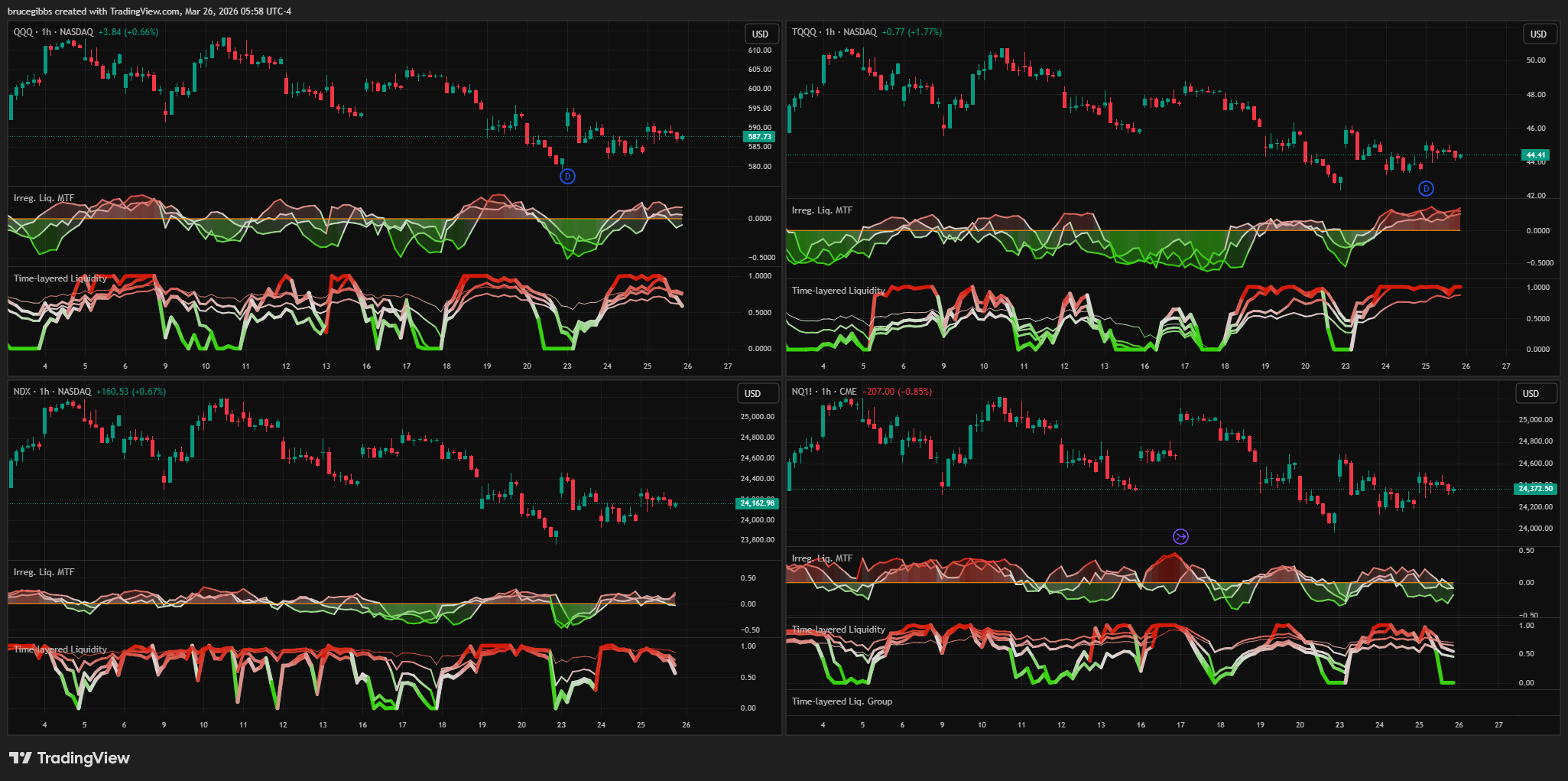Click the 24,162.98 price label on NDX

tap(757, 503)
